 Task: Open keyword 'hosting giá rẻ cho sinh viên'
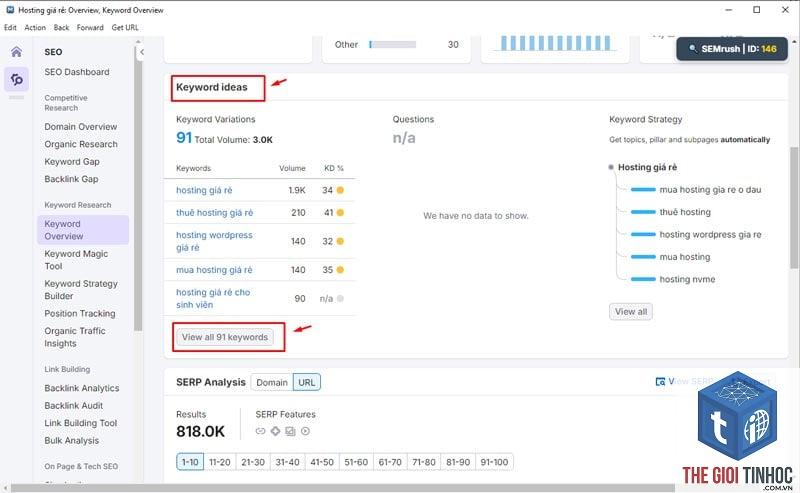(213, 298)
